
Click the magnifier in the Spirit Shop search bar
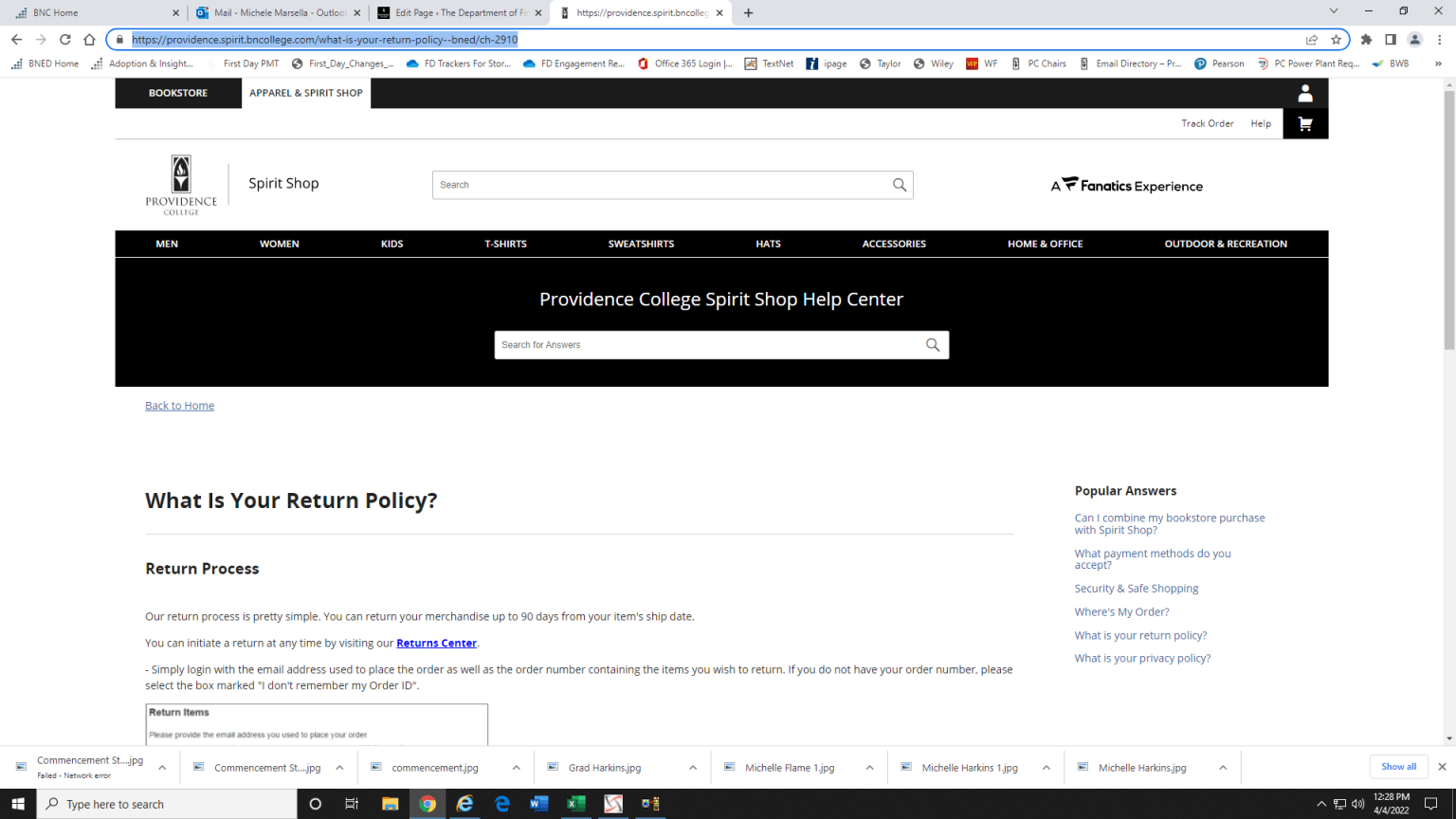tap(899, 185)
